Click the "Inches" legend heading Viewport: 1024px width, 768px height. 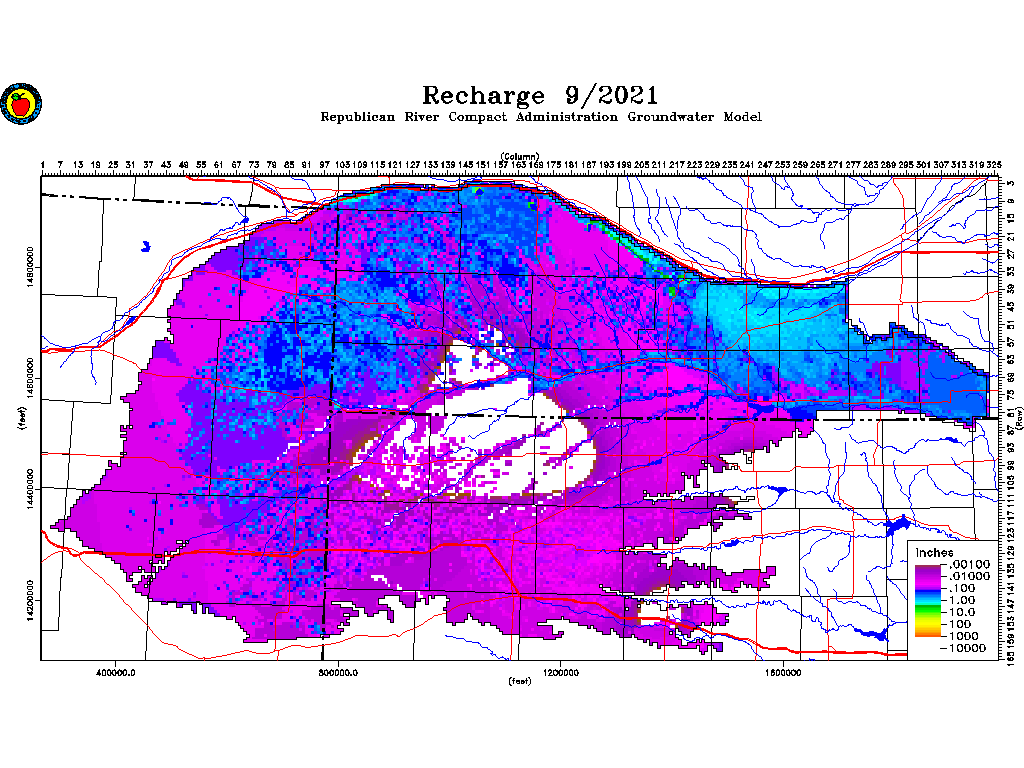(934, 553)
